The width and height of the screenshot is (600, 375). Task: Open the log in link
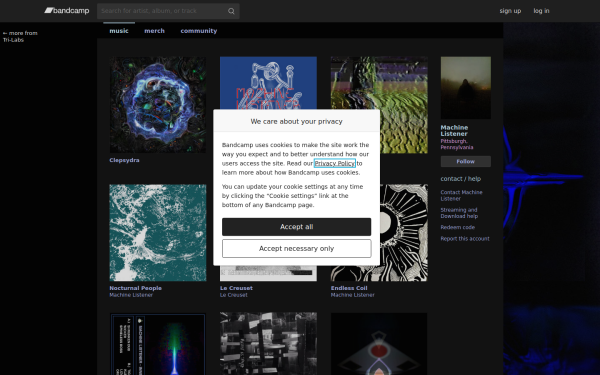tap(541, 11)
